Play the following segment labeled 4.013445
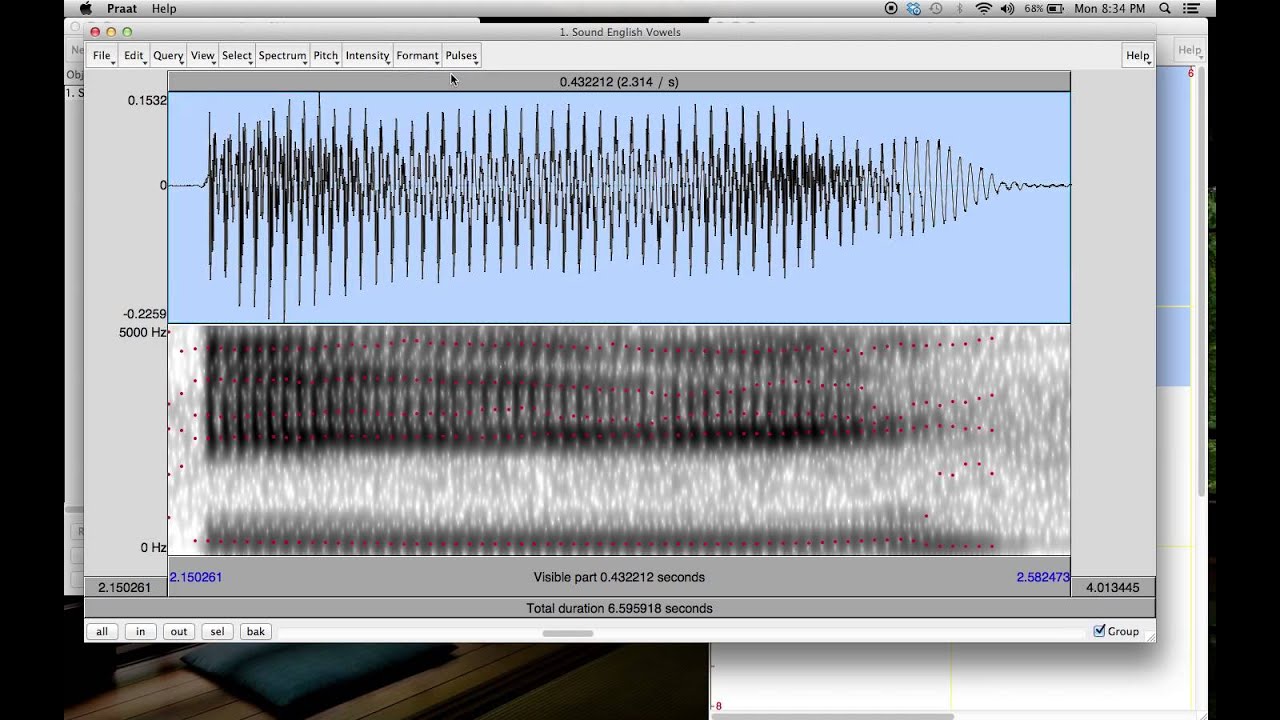 click(1113, 587)
